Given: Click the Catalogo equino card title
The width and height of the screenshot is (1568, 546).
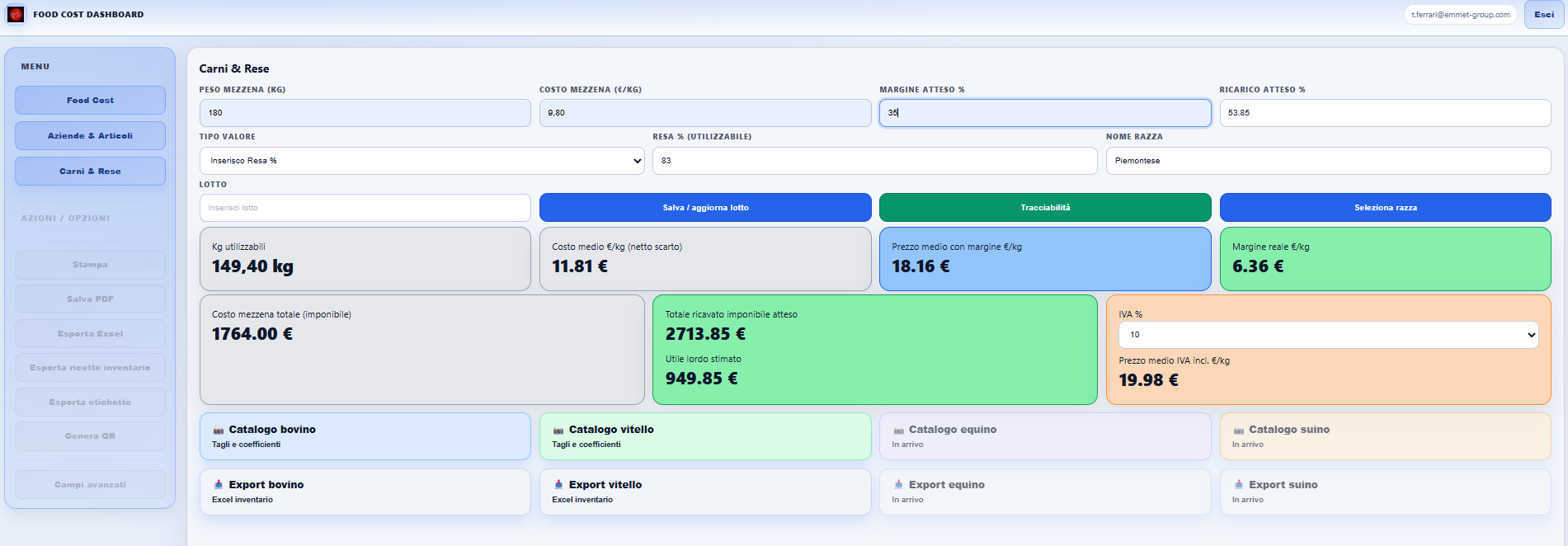Looking at the screenshot, I should (x=953, y=430).
